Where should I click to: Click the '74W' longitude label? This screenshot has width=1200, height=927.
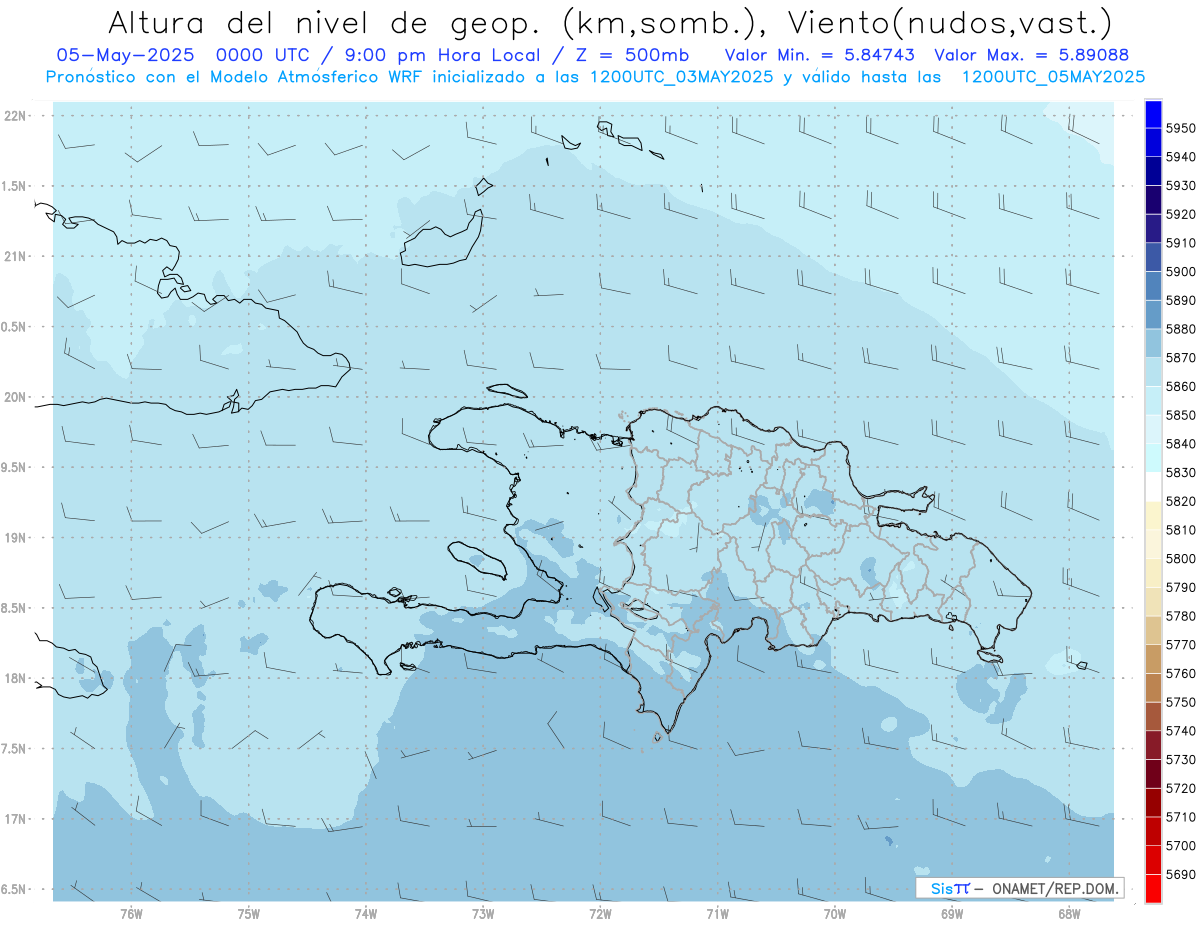point(366,913)
